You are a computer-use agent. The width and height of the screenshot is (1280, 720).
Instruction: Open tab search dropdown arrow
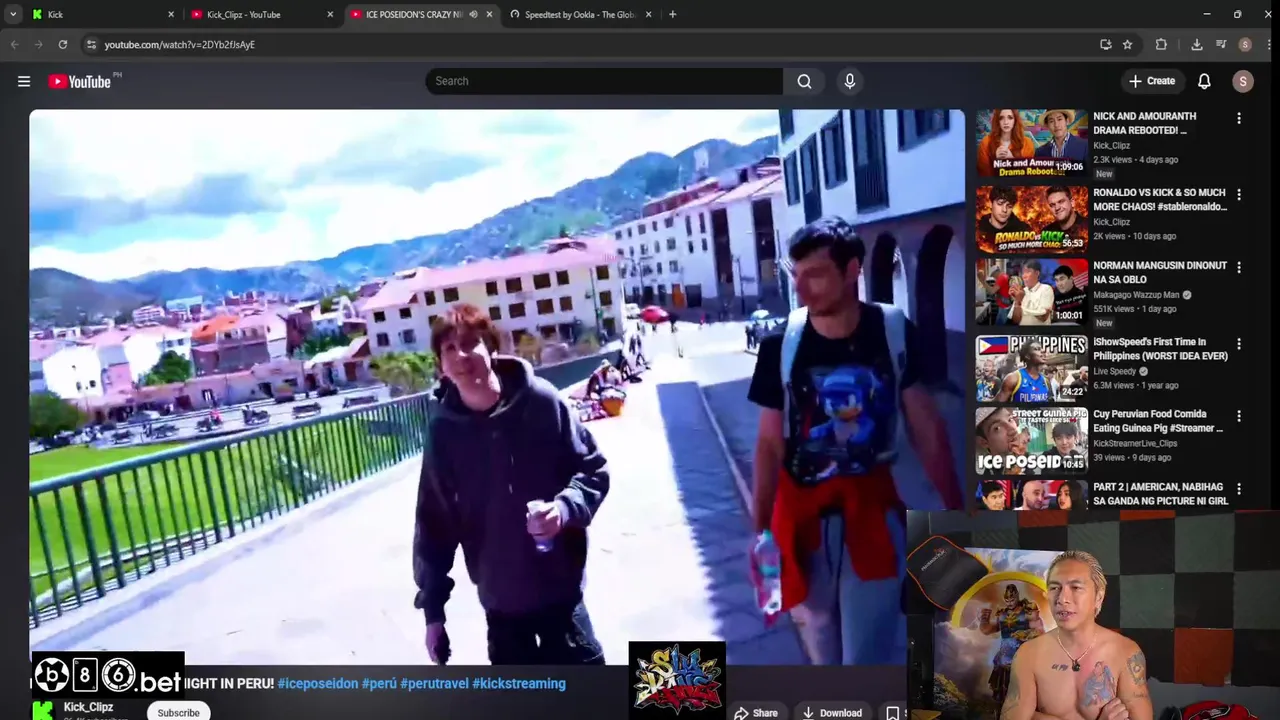(13, 14)
